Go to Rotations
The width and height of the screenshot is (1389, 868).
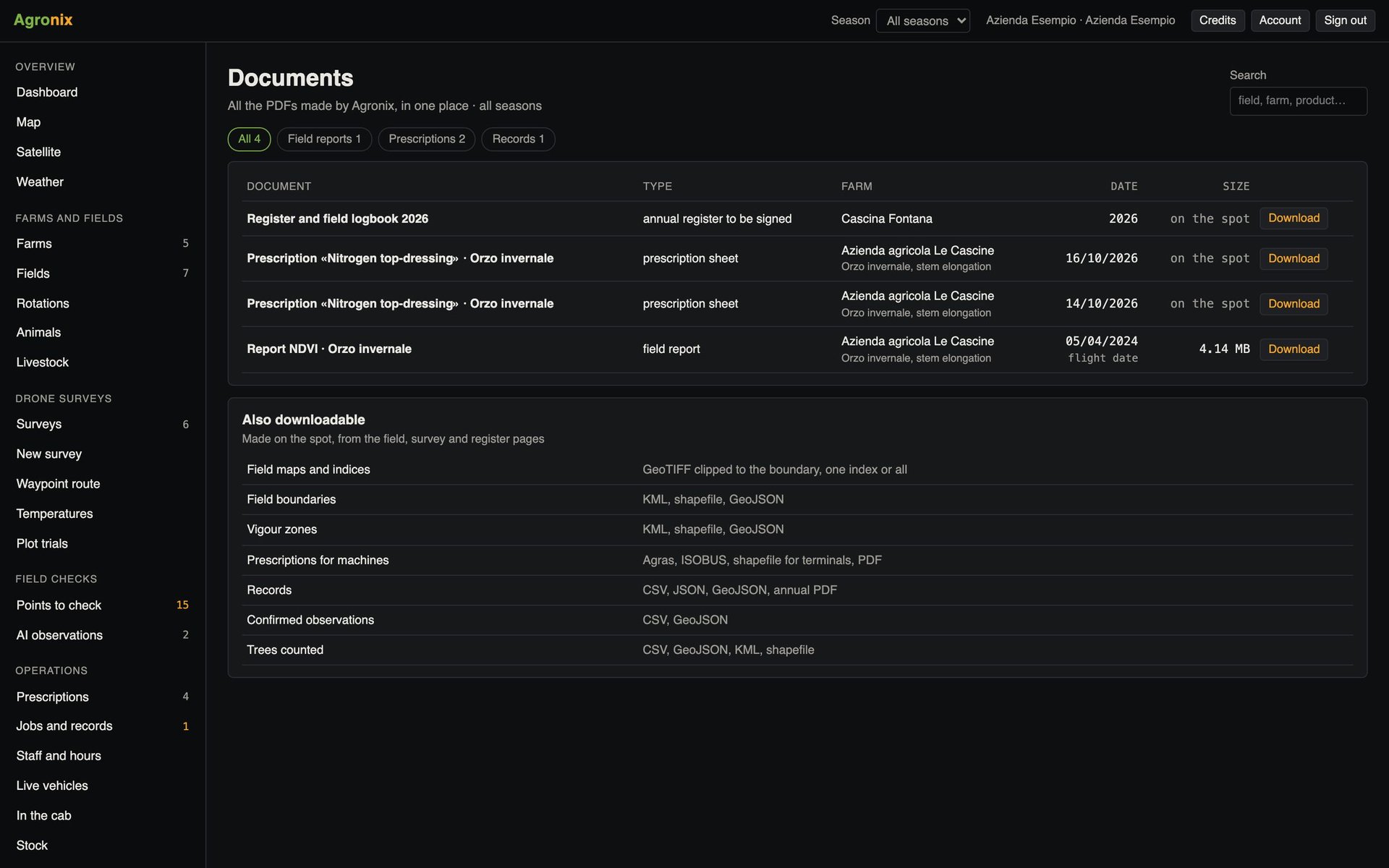[103, 303]
